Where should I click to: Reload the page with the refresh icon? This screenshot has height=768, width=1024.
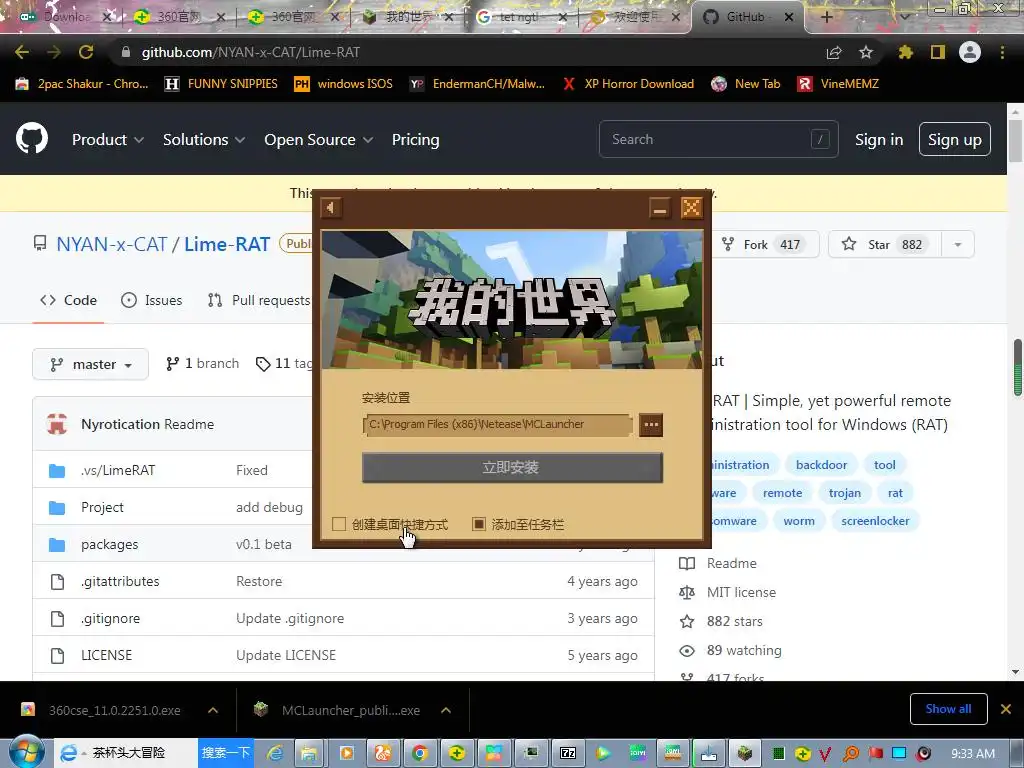point(86,52)
